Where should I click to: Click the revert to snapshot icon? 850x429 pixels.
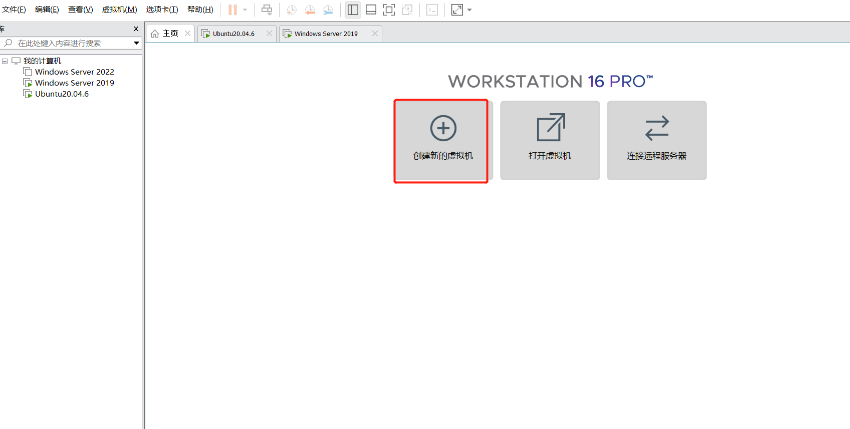point(310,10)
